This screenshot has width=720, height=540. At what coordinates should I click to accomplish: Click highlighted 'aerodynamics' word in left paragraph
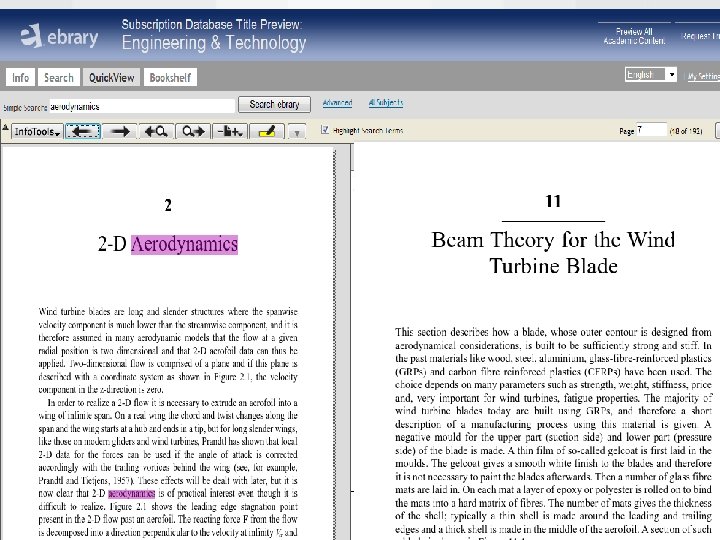pos(131,493)
